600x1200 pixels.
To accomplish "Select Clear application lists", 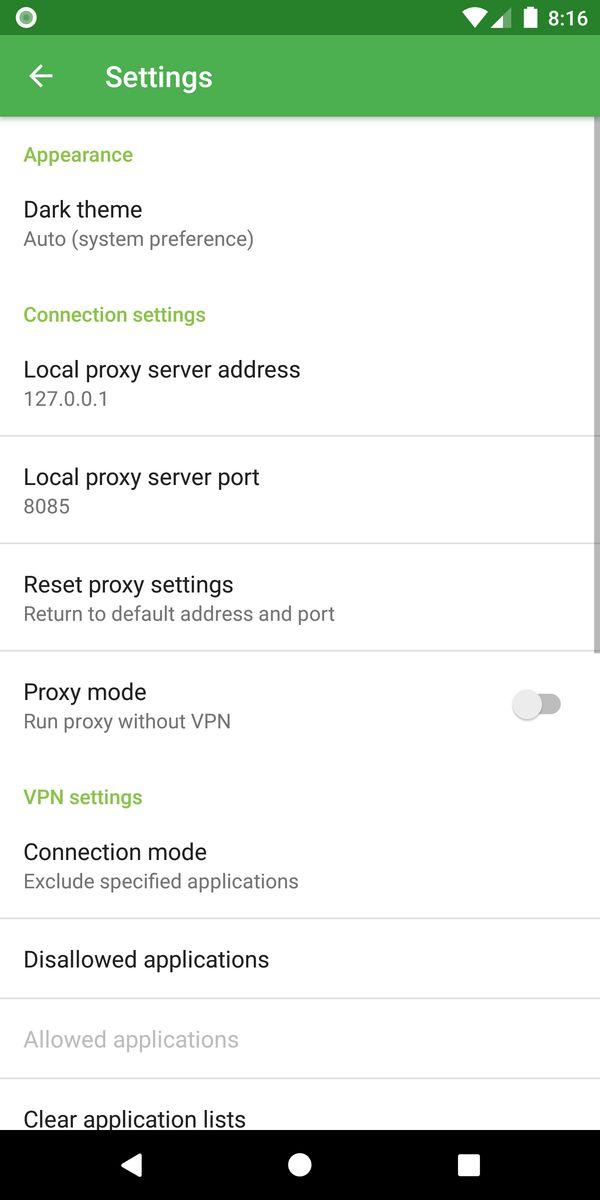I will (x=300, y=1108).
